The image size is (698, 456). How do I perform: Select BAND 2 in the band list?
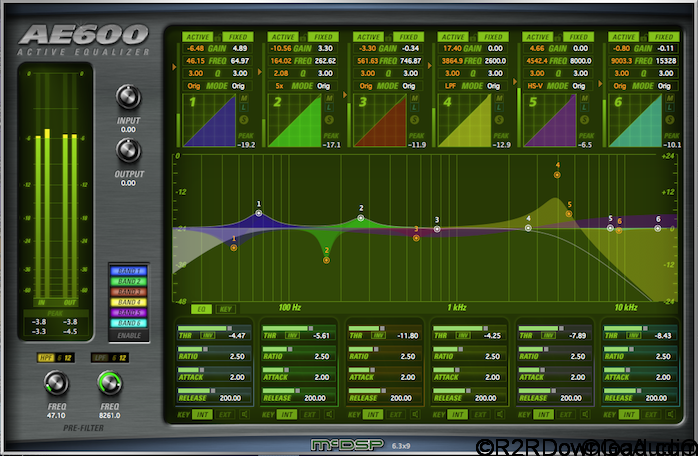tap(129, 281)
